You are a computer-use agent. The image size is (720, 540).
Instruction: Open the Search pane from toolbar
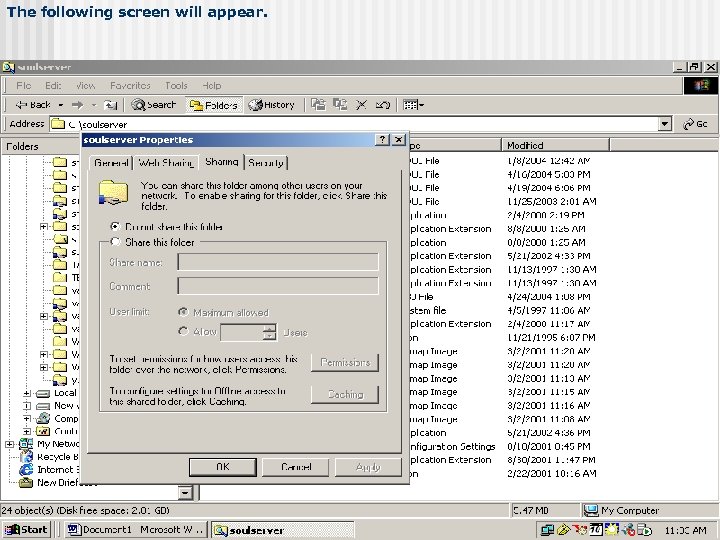click(154, 104)
